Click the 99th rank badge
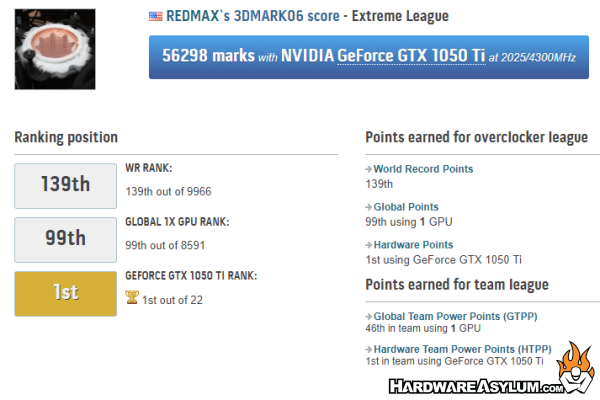 (x=65, y=240)
